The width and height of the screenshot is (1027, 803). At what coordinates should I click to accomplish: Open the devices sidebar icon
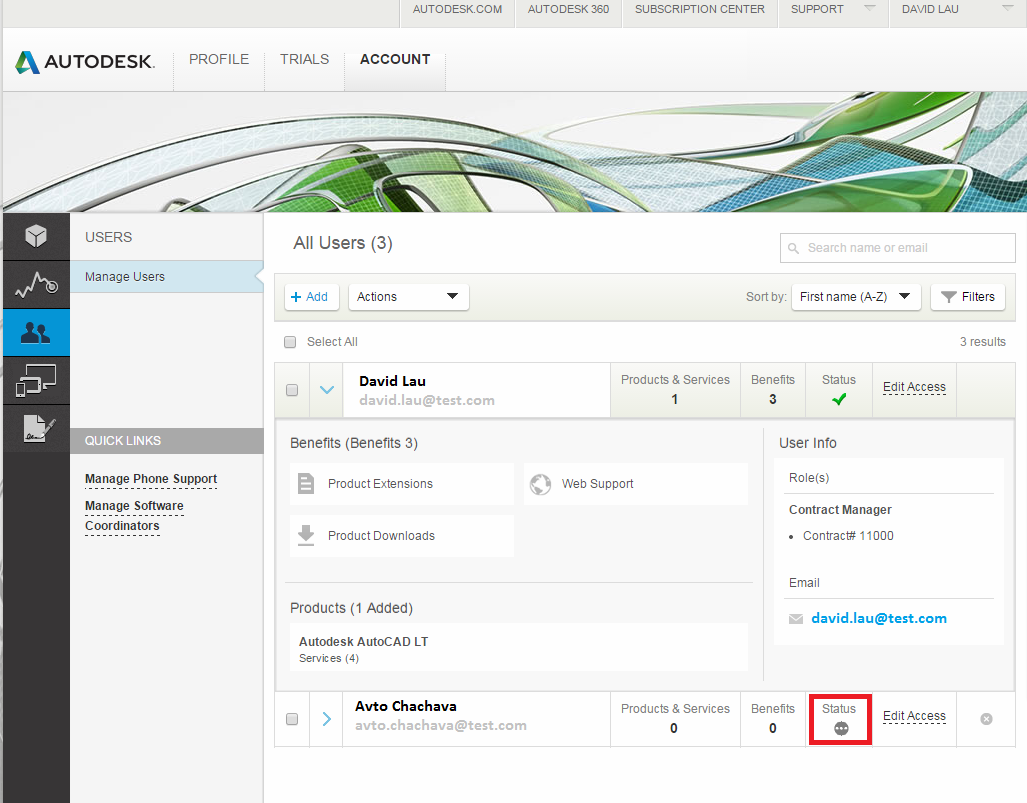(36, 381)
